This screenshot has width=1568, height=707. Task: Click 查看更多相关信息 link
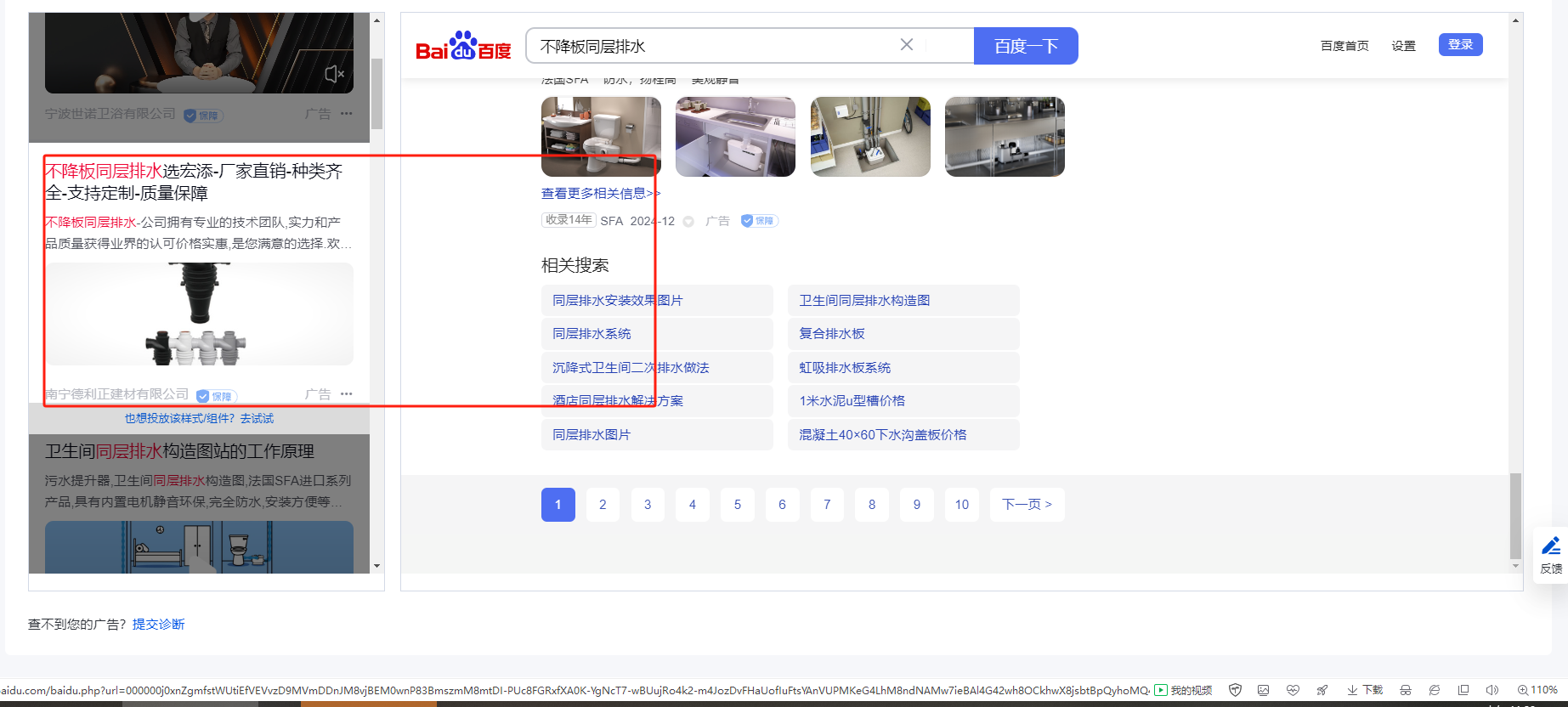[x=600, y=194]
